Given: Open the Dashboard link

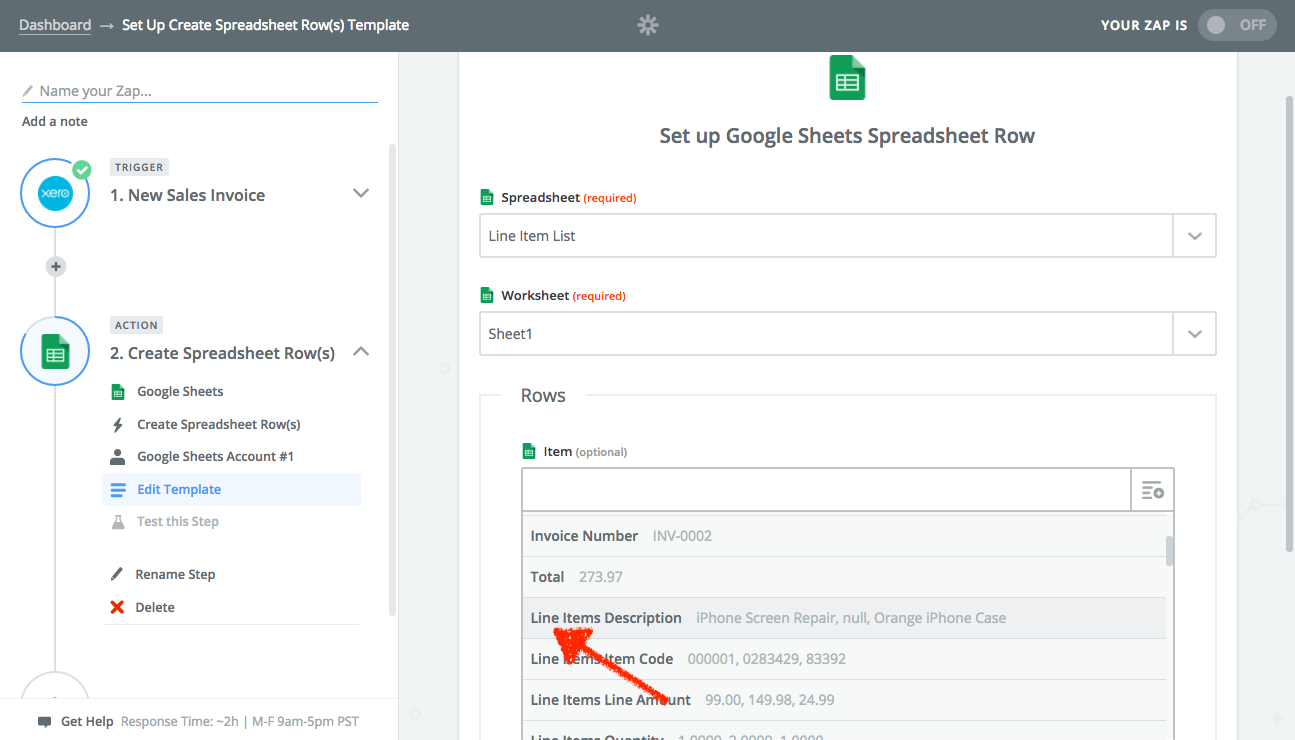Looking at the screenshot, I should [x=55, y=25].
